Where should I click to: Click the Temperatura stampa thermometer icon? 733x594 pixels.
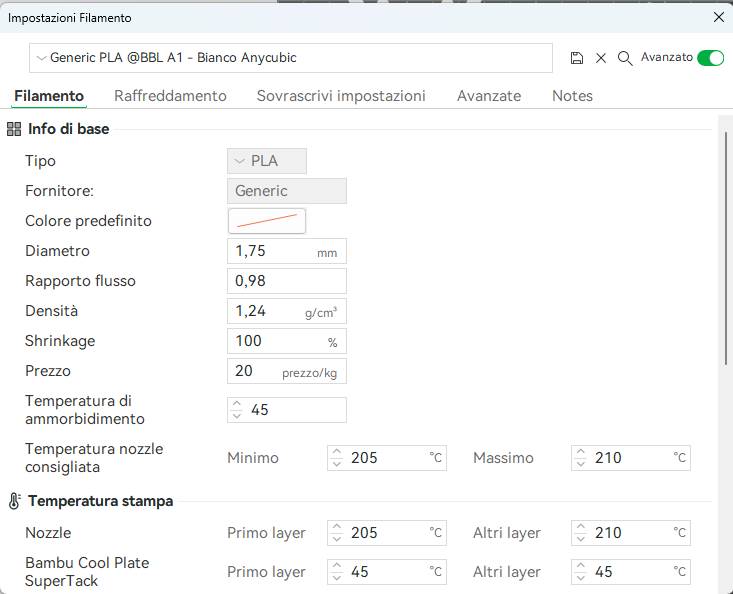point(14,501)
